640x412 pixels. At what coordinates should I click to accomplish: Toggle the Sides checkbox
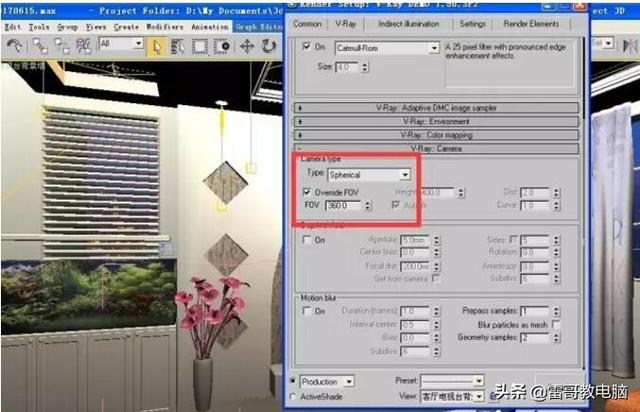(514, 239)
